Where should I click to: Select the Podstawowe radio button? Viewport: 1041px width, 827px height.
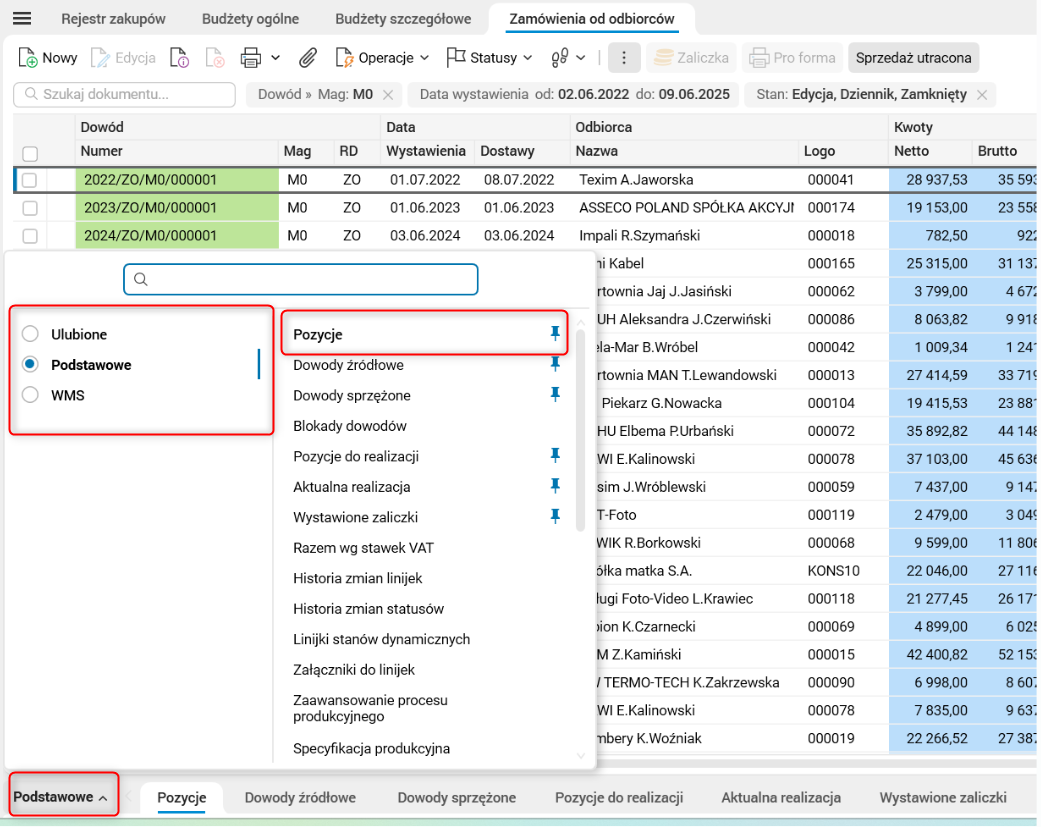(x=30, y=364)
